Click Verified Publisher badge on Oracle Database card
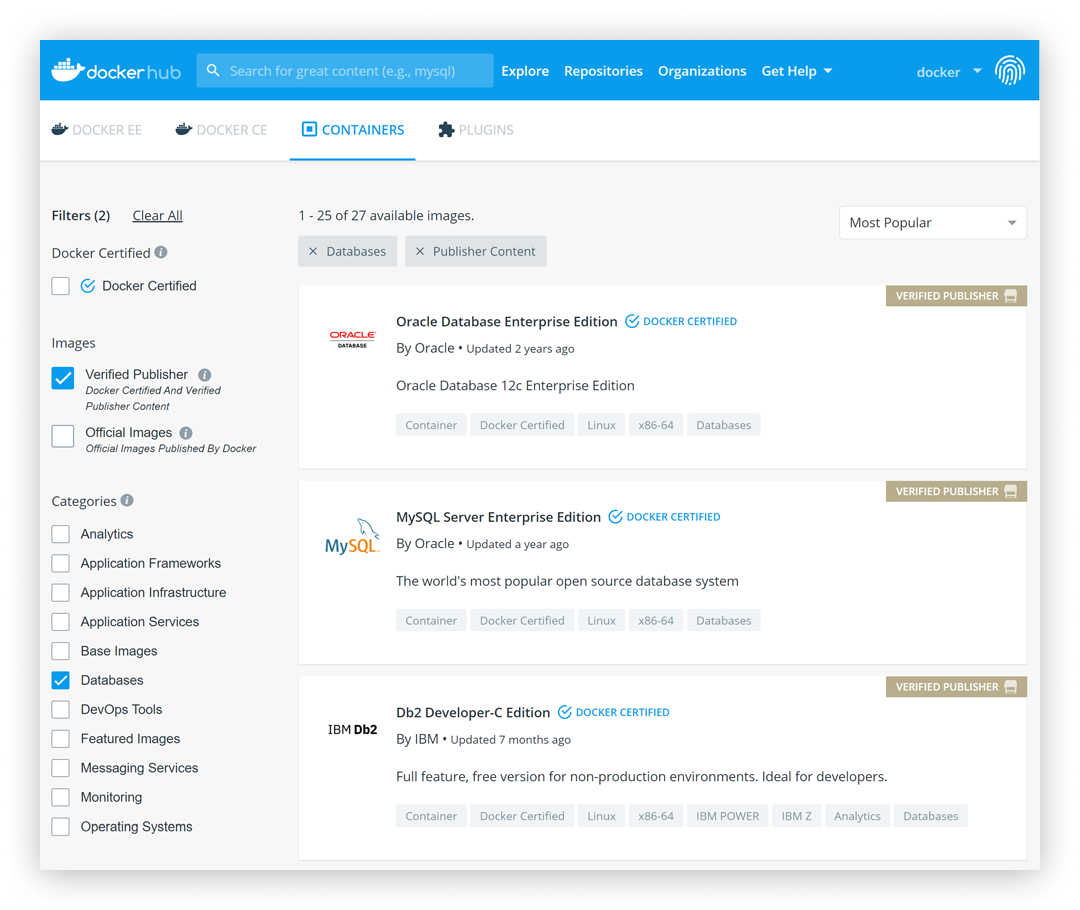This screenshot has width=1080, height=910. [x=956, y=296]
